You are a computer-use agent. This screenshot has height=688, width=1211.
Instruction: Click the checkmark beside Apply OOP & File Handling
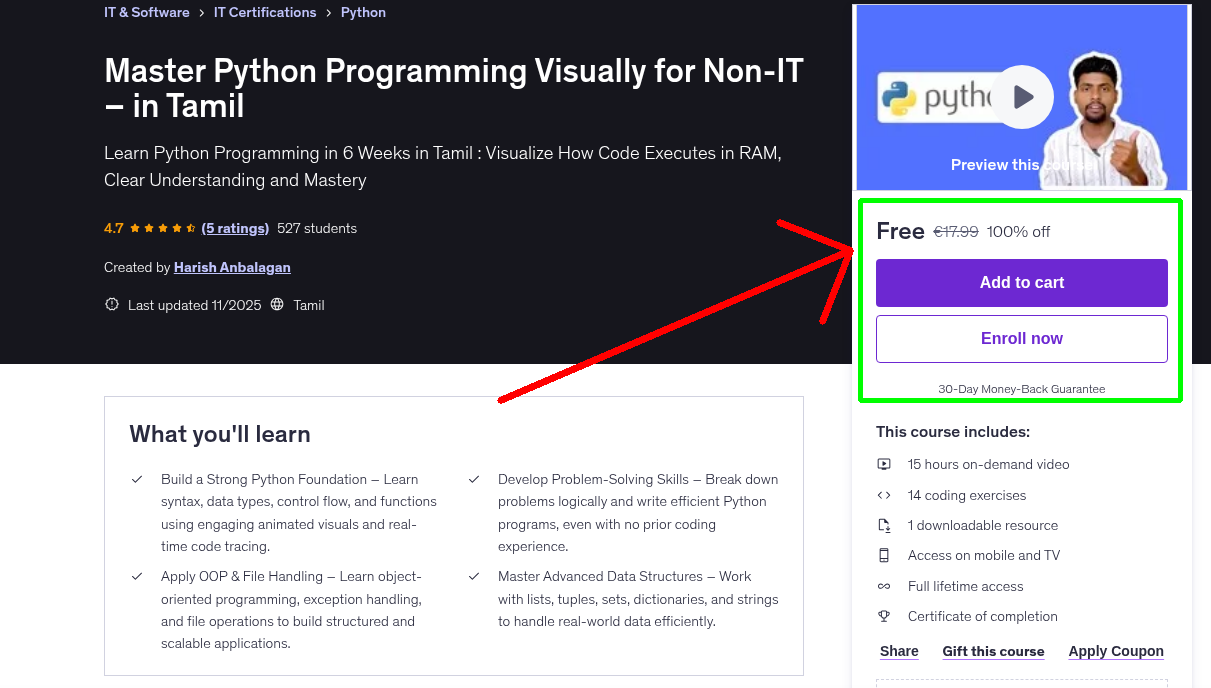[x=137, y=577]
